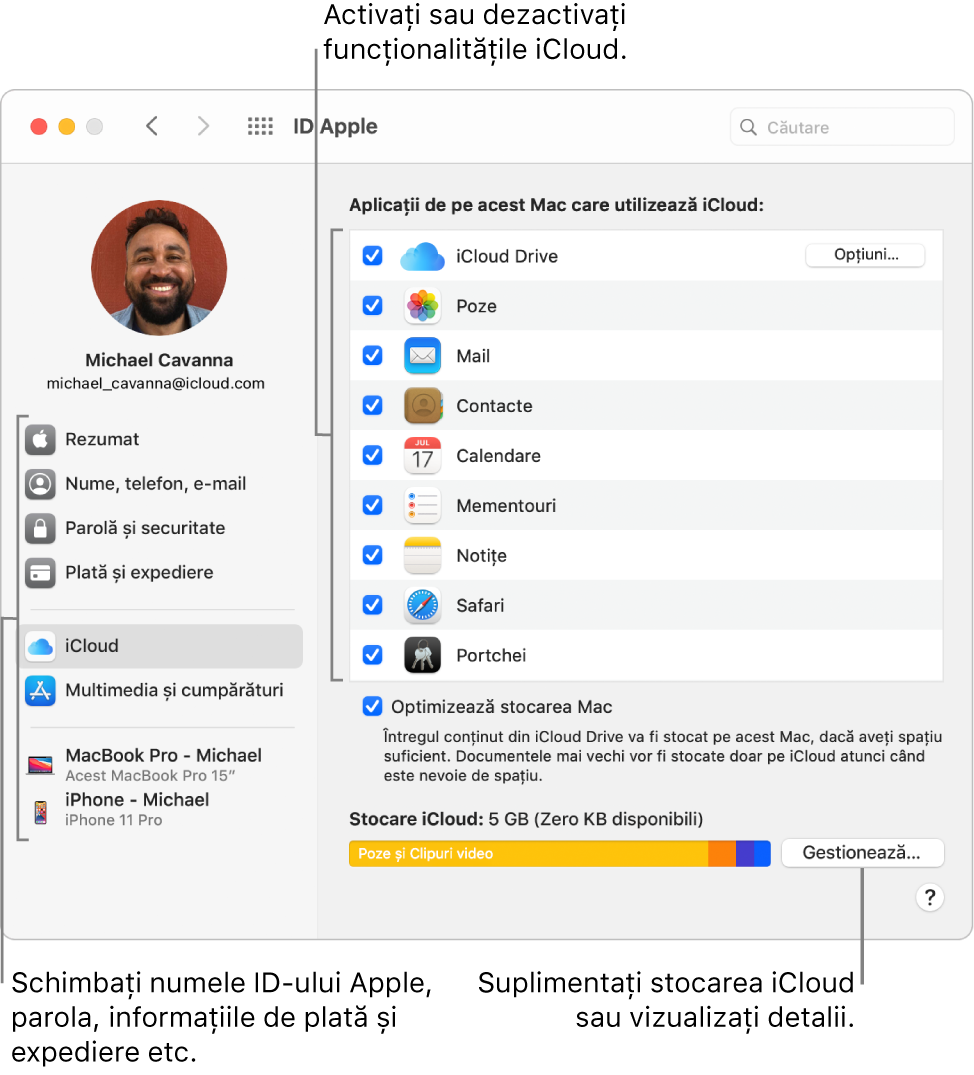Screen dimensions: 974x1075
Task: Toggle the Mail checkbox
Action: [373, 356]
